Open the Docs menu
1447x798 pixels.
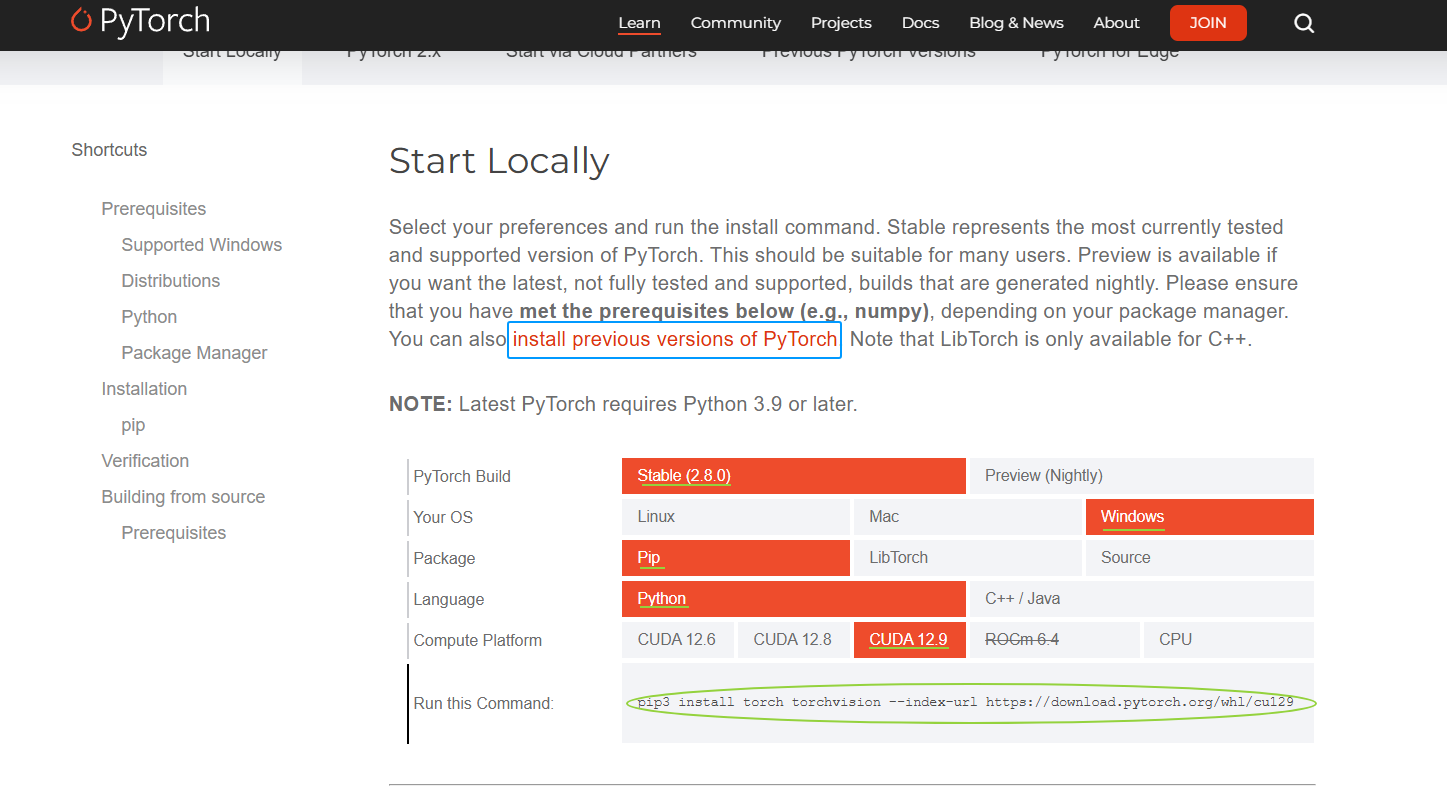(920, 23)
